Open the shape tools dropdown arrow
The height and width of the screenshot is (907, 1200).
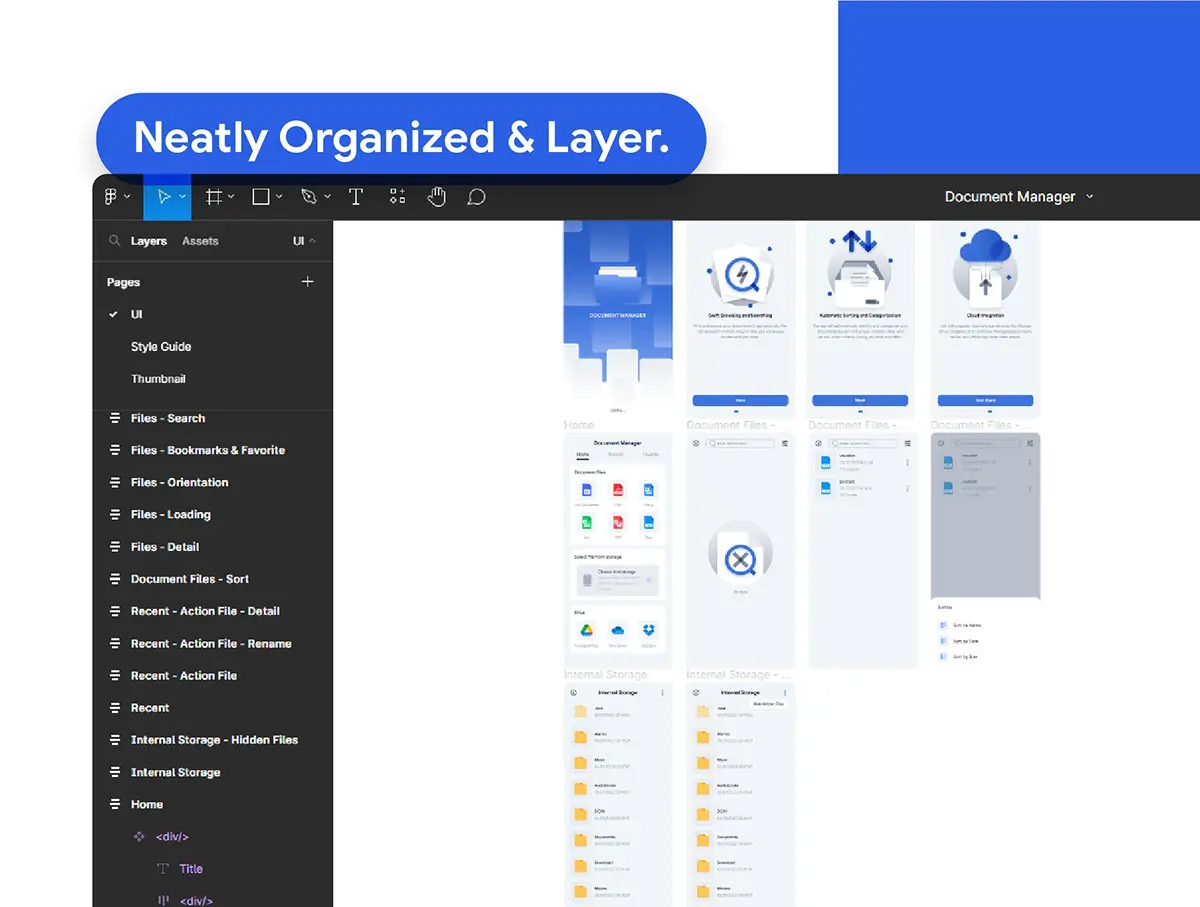point(280,197)
